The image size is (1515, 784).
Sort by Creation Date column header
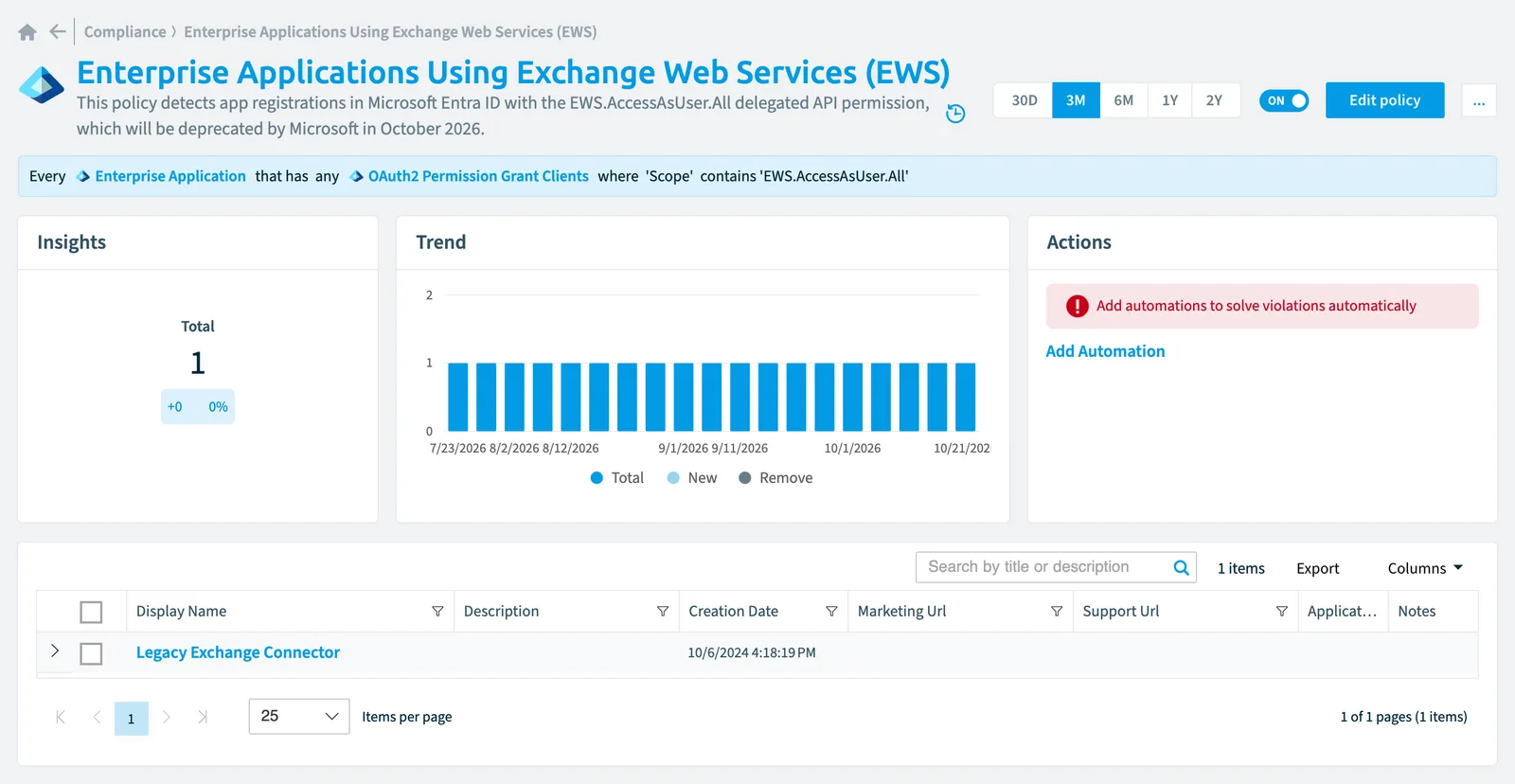point(733,612)
